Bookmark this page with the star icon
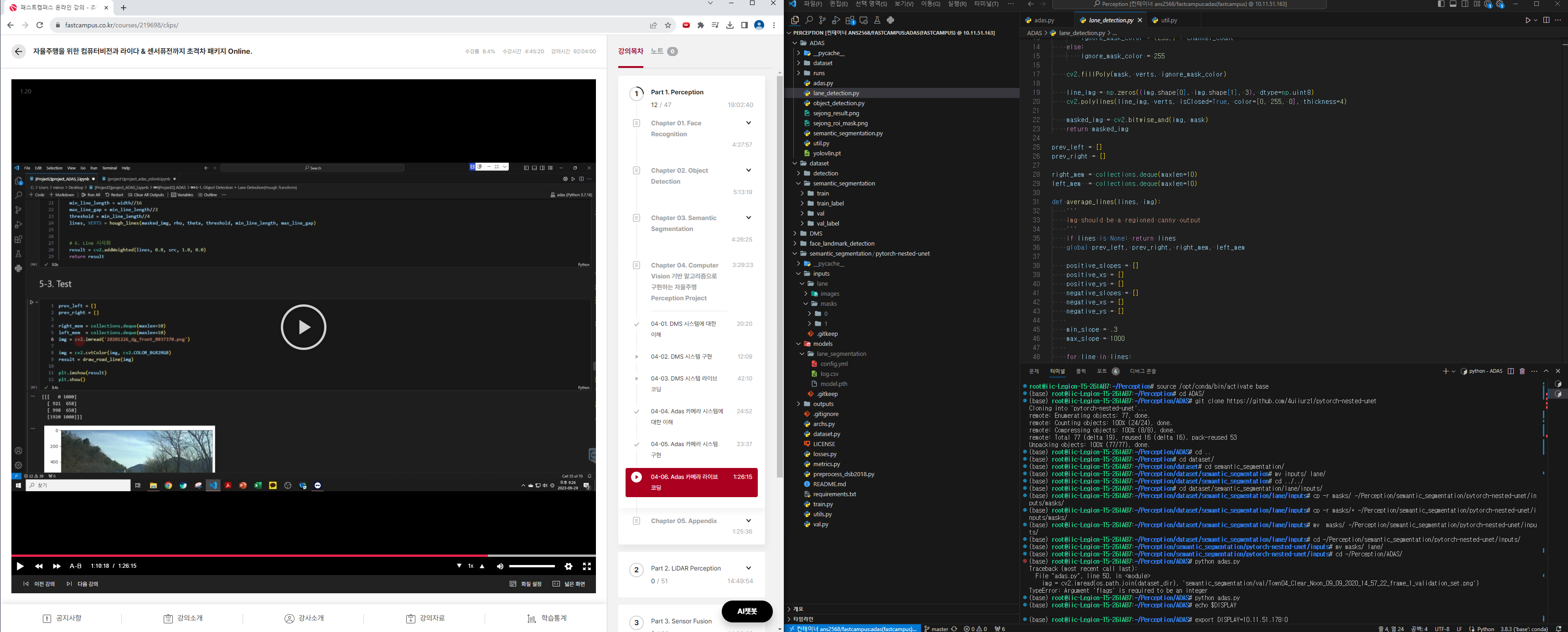The width and height of the screenshot is (1568, 632). pos(668,25)
